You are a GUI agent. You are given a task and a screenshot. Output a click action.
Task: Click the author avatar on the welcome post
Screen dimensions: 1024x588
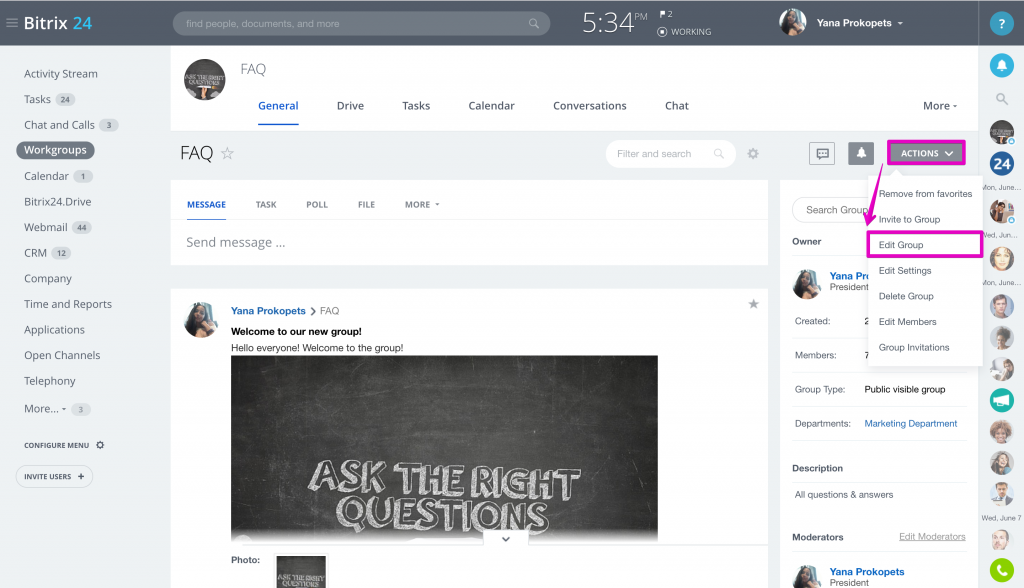(201, 319)
